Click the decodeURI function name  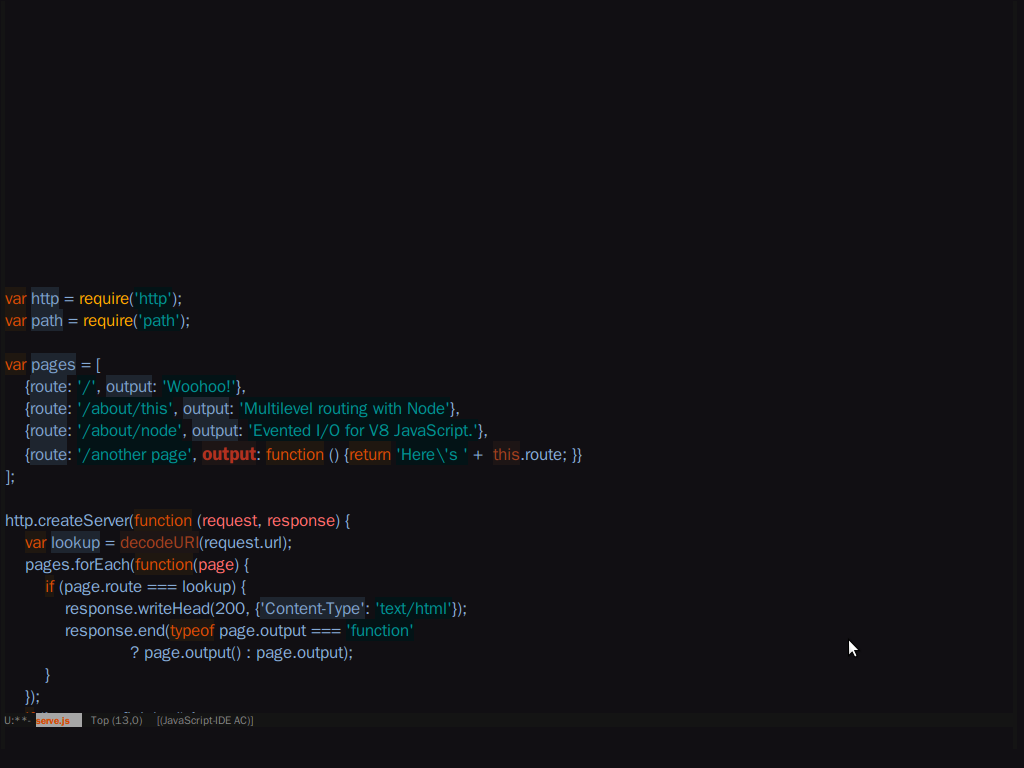pyautogui.click(x=159, y=543)
